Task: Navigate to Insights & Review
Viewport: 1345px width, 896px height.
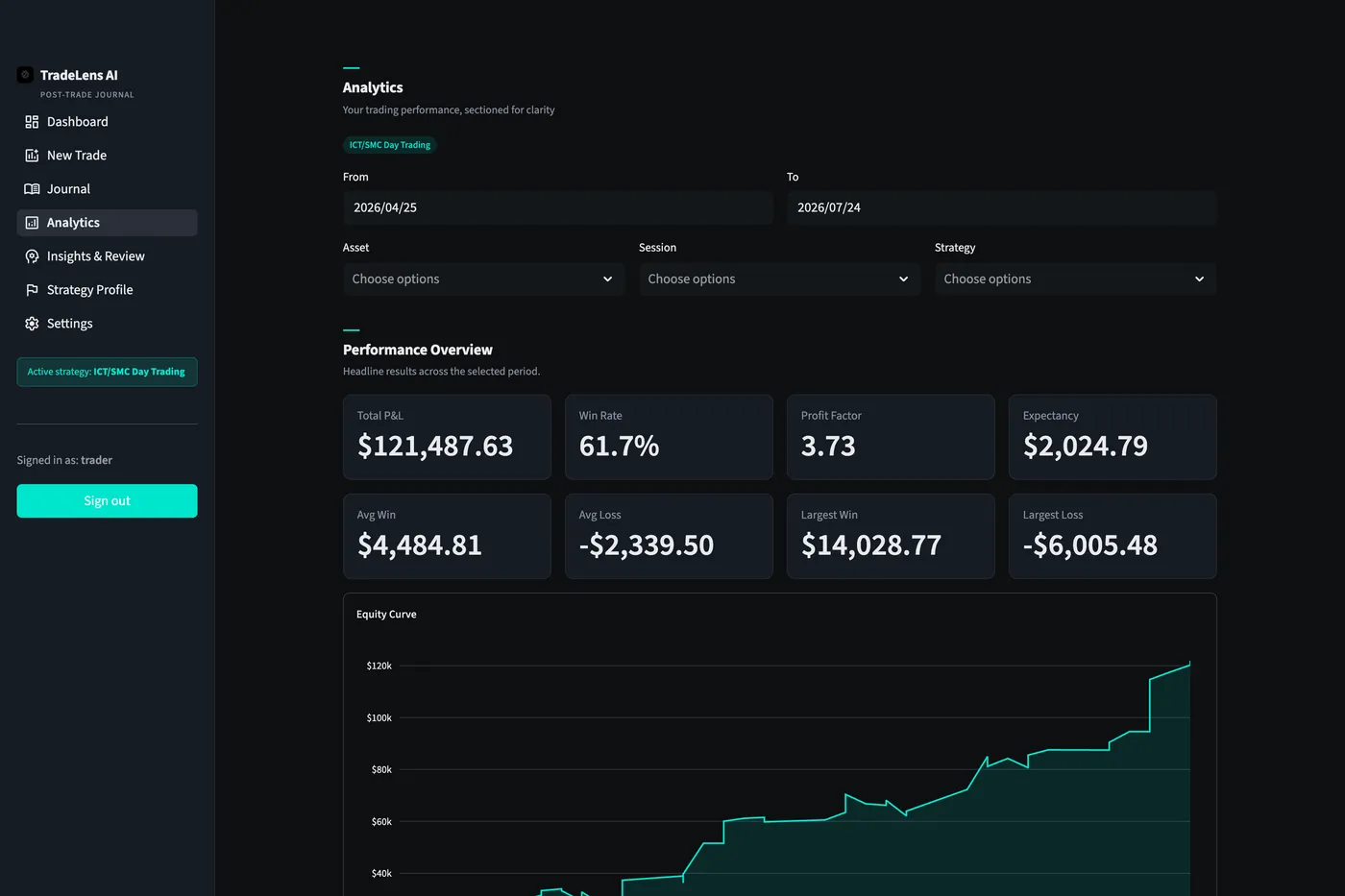Action: 107,256
